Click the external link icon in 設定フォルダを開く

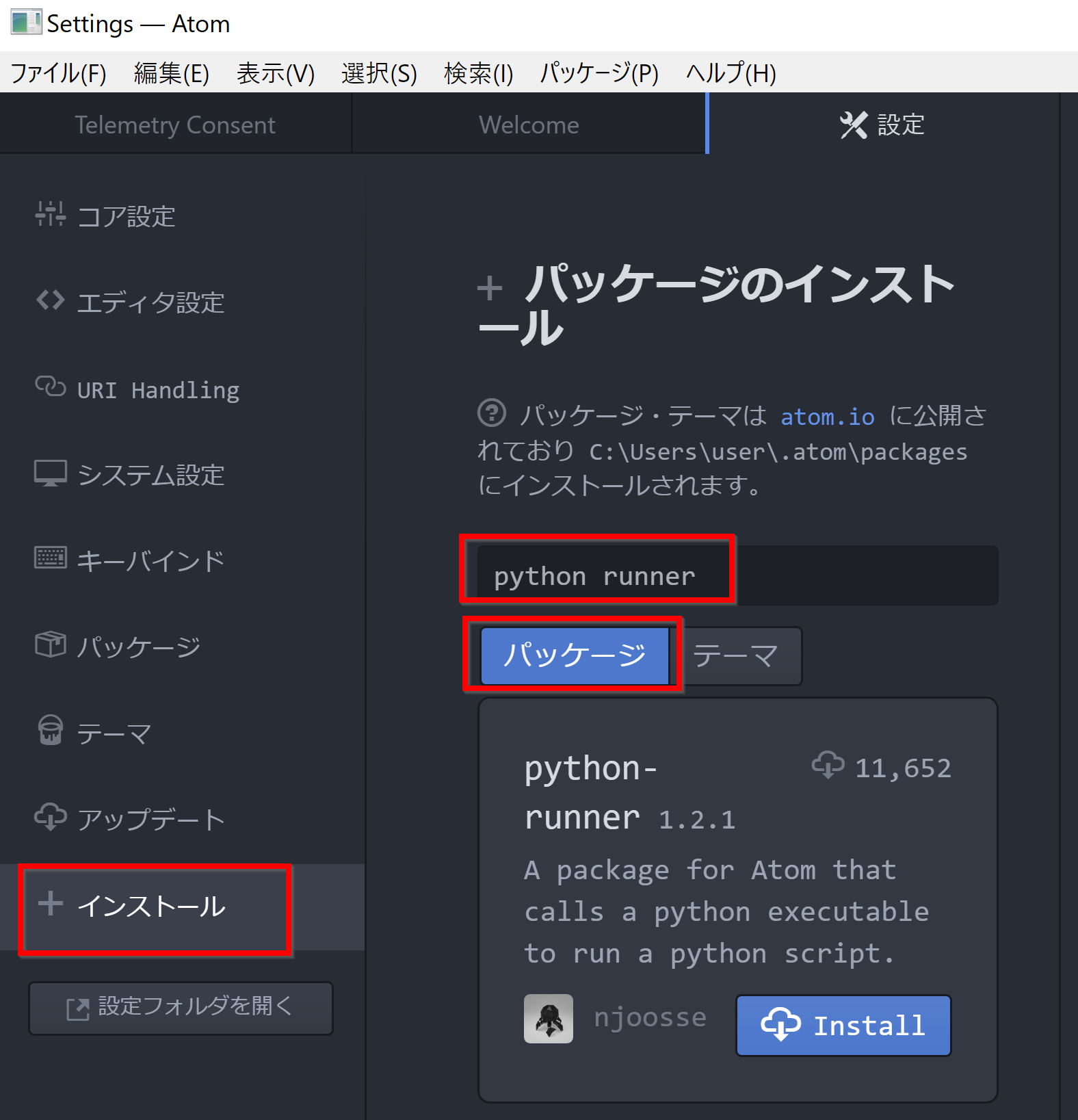pyautogui.click(x=78, y=1009)
